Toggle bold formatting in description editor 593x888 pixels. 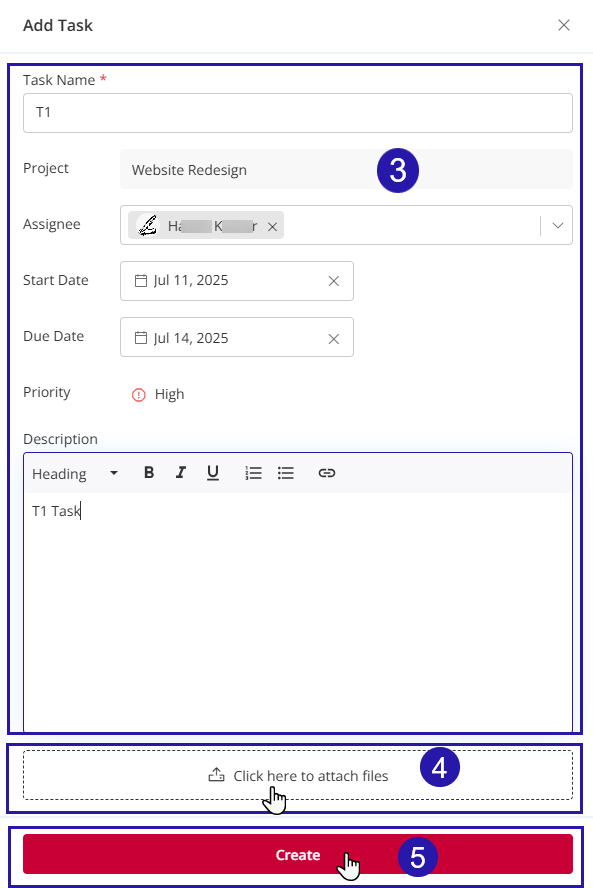click(x=149, y=472)
